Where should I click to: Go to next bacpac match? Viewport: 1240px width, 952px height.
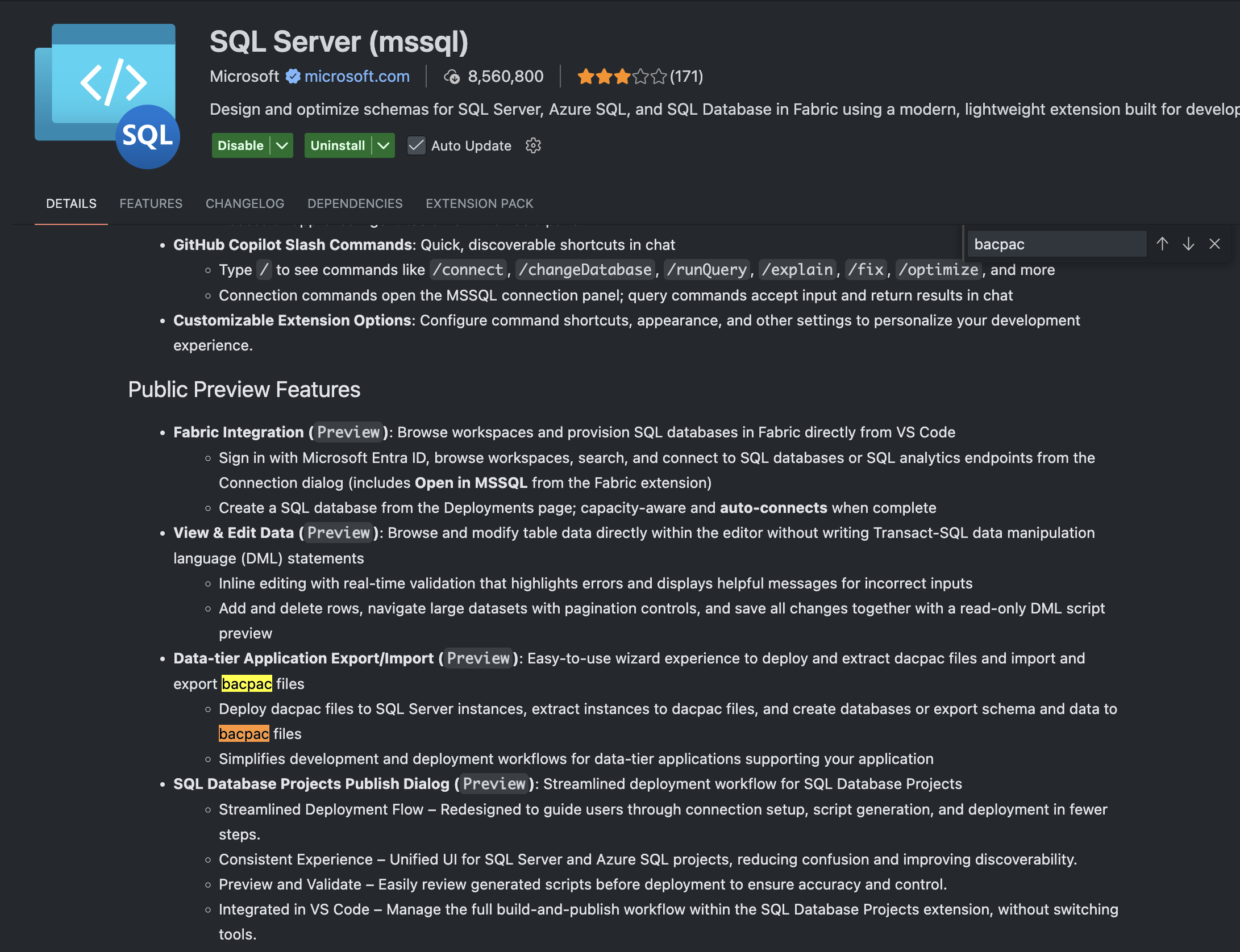click(x=1188, y=244)
